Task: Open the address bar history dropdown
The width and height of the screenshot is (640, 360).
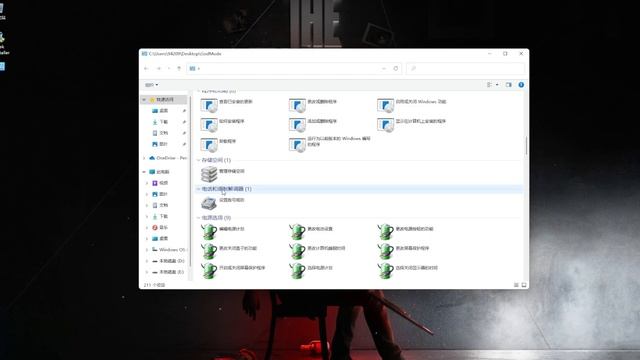Action: (384, 69)
